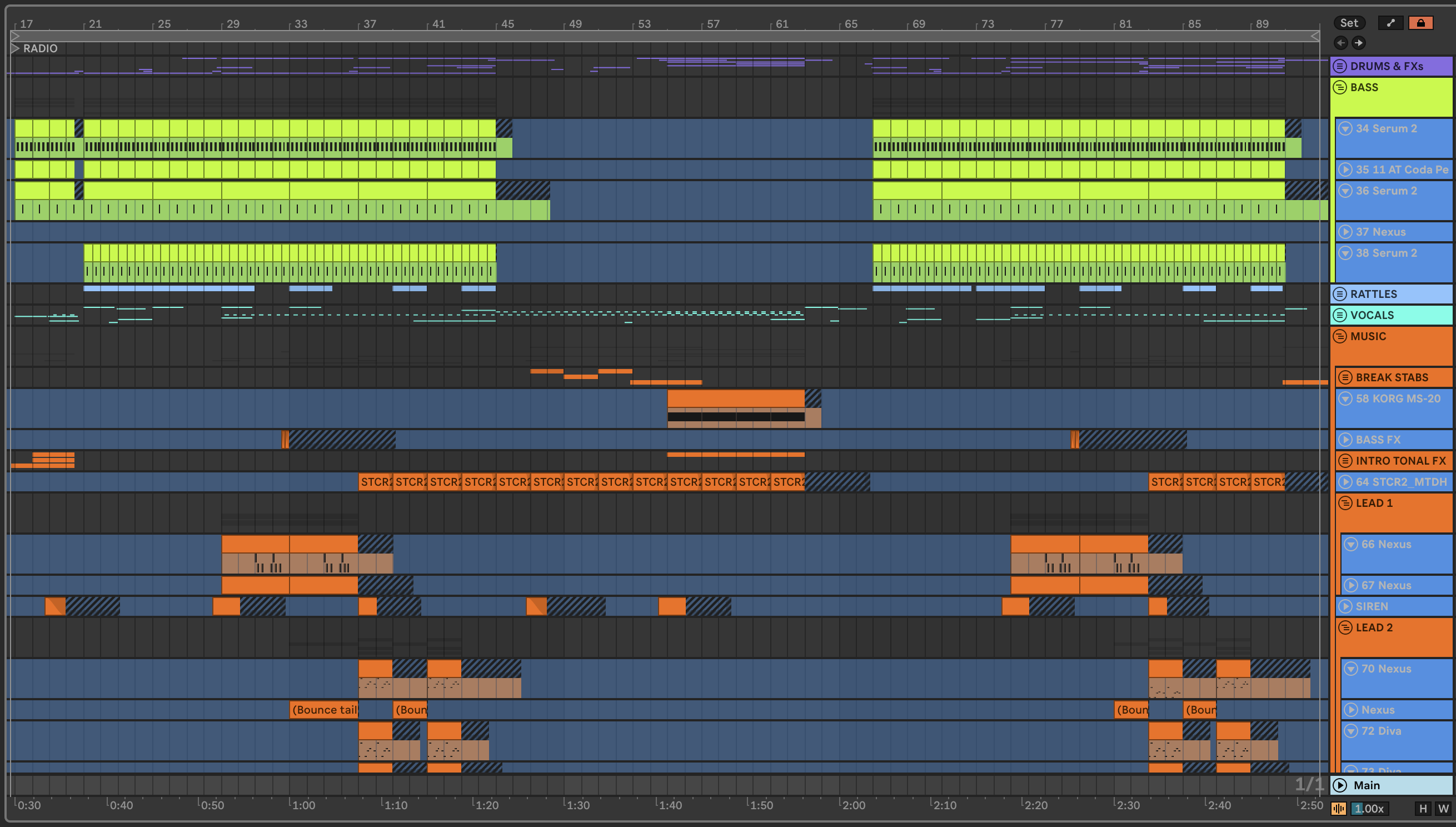Toggle the lock envelopes button
Image resolution: width=1456 pixels, height=827 pixels.
1420,23
